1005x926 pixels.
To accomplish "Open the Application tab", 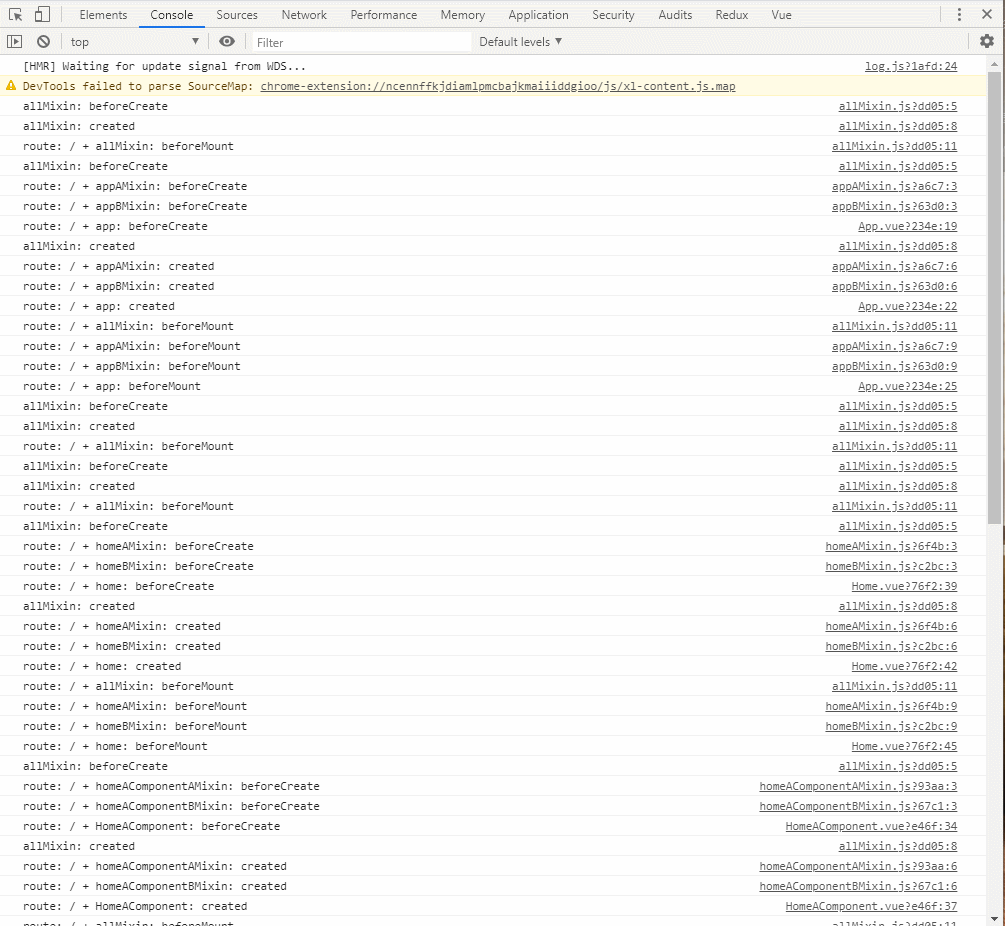I will click(538, 15).
